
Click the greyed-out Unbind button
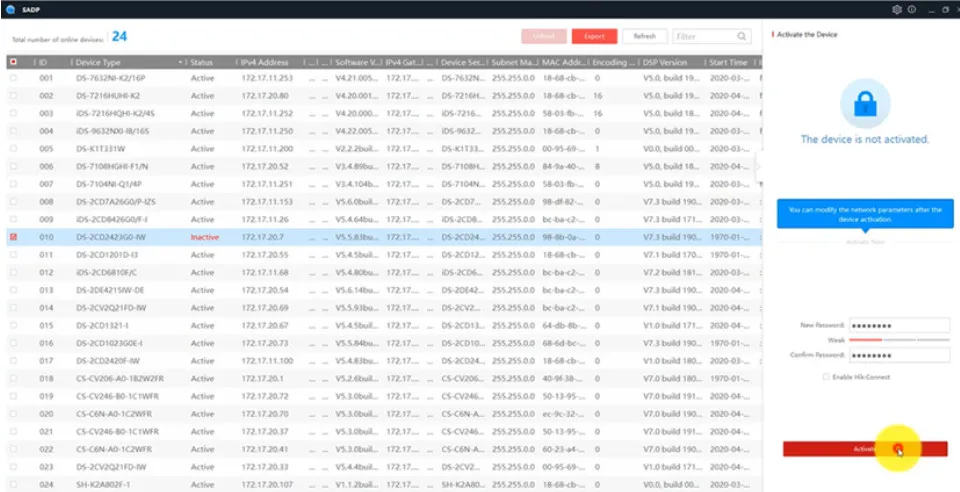(544, 36)
